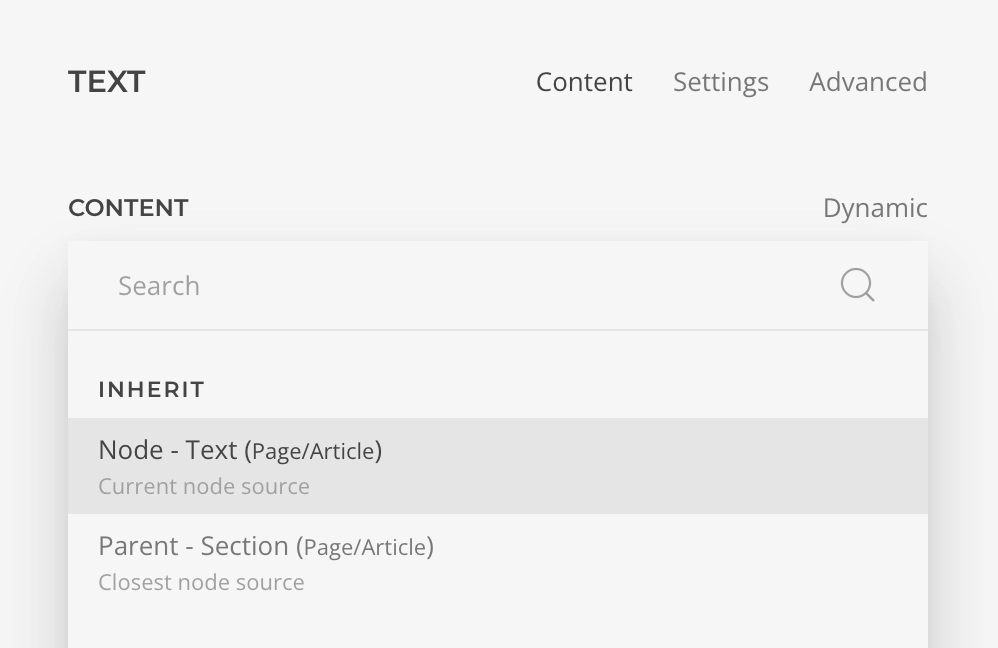This screenshot has height=648, width=998.
Task: Click the CONTENT field label
Action: (128, 208)
